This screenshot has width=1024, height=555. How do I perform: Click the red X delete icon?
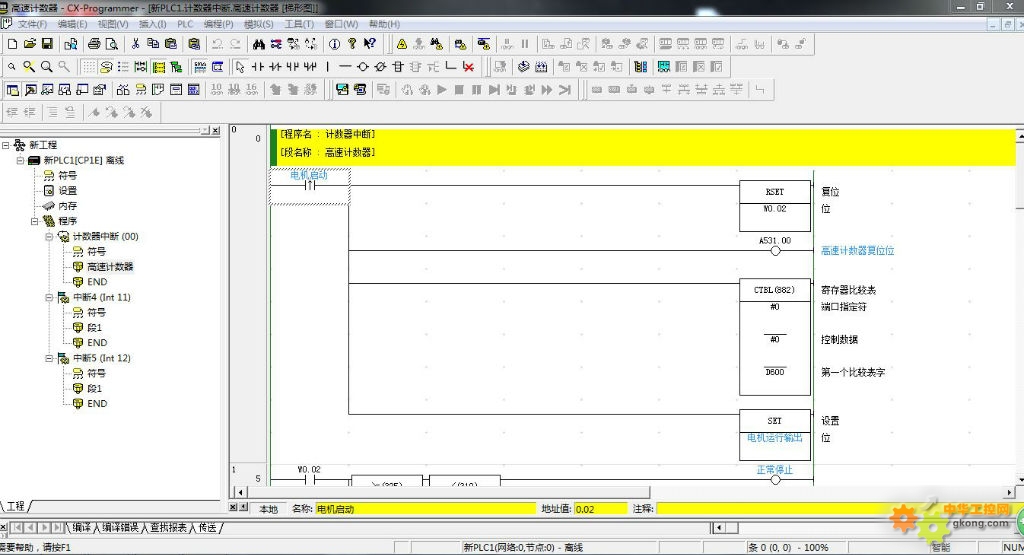468,67
